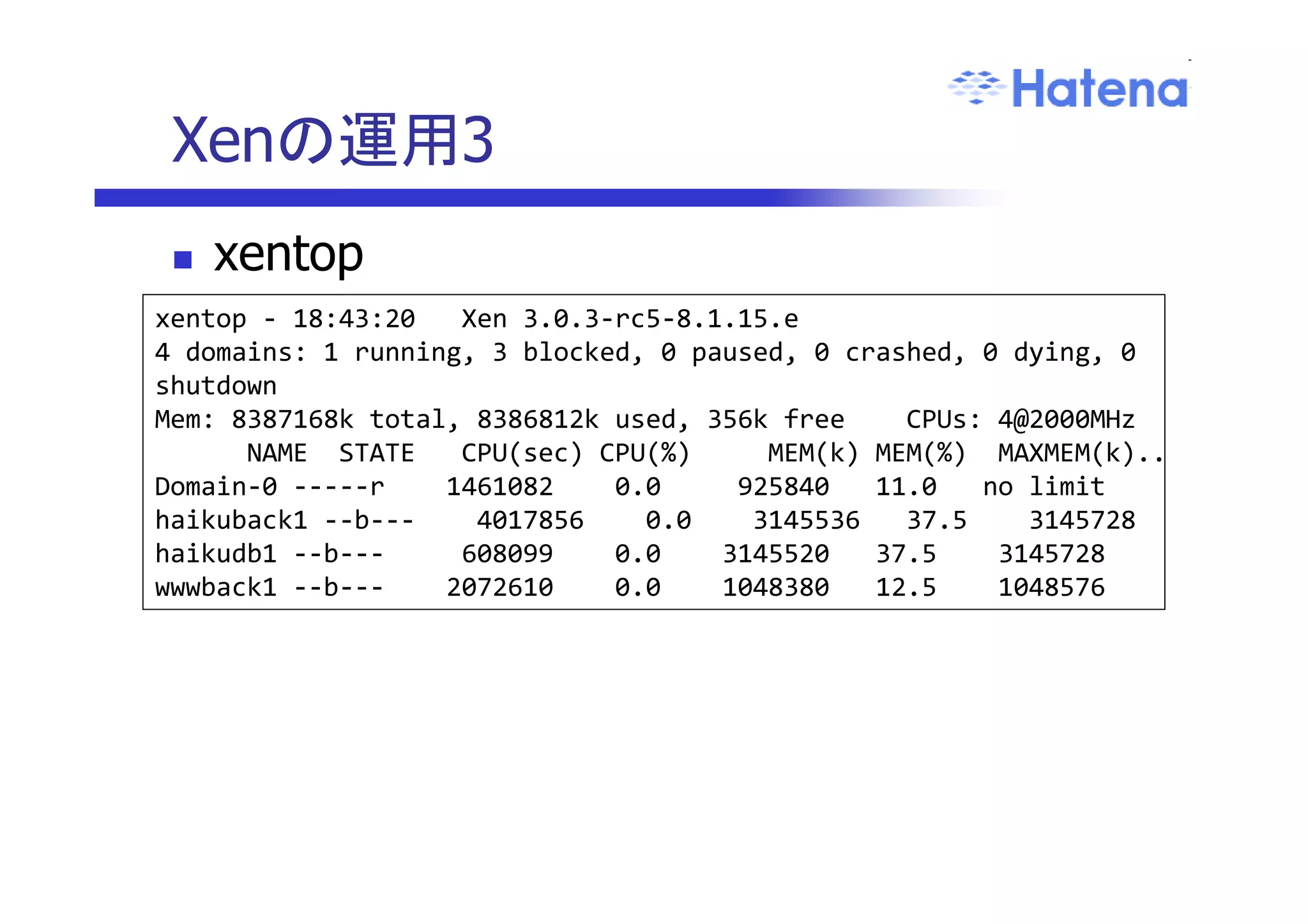Click haikudb1 CPU seconds '608099'
The width and height of the screenshot is (1308, 924).
click(507, 554)
